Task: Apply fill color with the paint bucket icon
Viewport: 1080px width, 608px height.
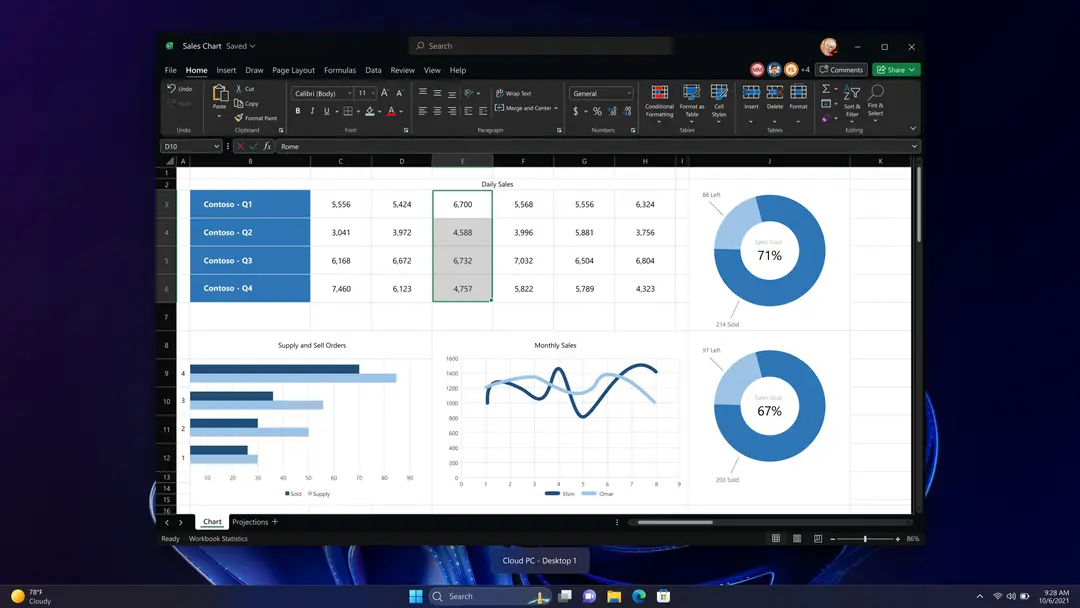Action: [370, 111]
